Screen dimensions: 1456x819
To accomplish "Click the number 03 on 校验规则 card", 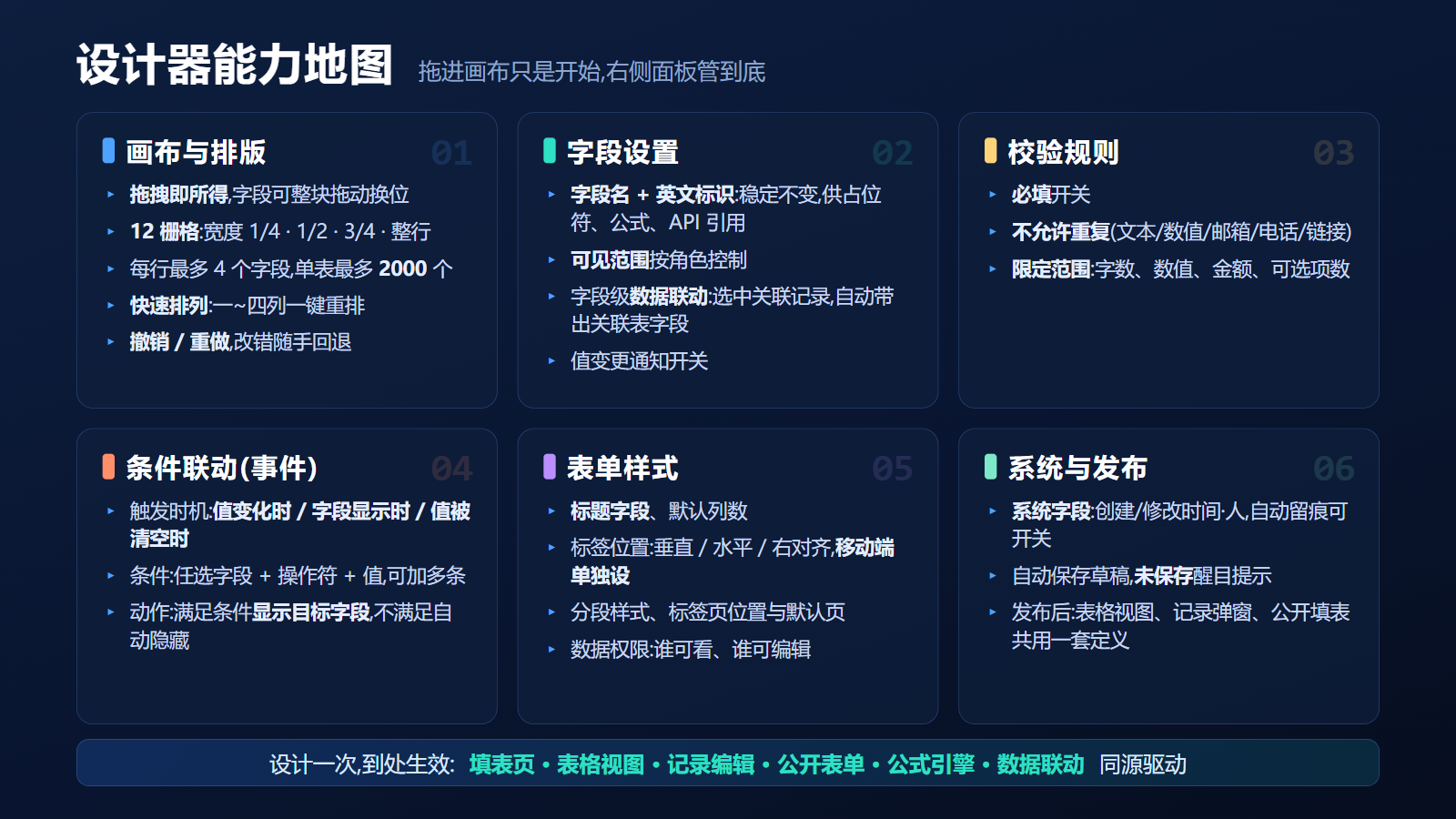I will coord(1334,153).
